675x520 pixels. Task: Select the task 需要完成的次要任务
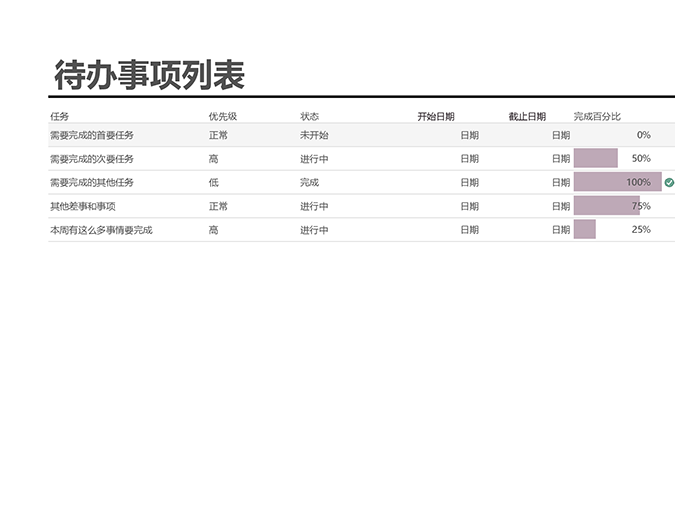pyautogui.click(x=92, y=159)
